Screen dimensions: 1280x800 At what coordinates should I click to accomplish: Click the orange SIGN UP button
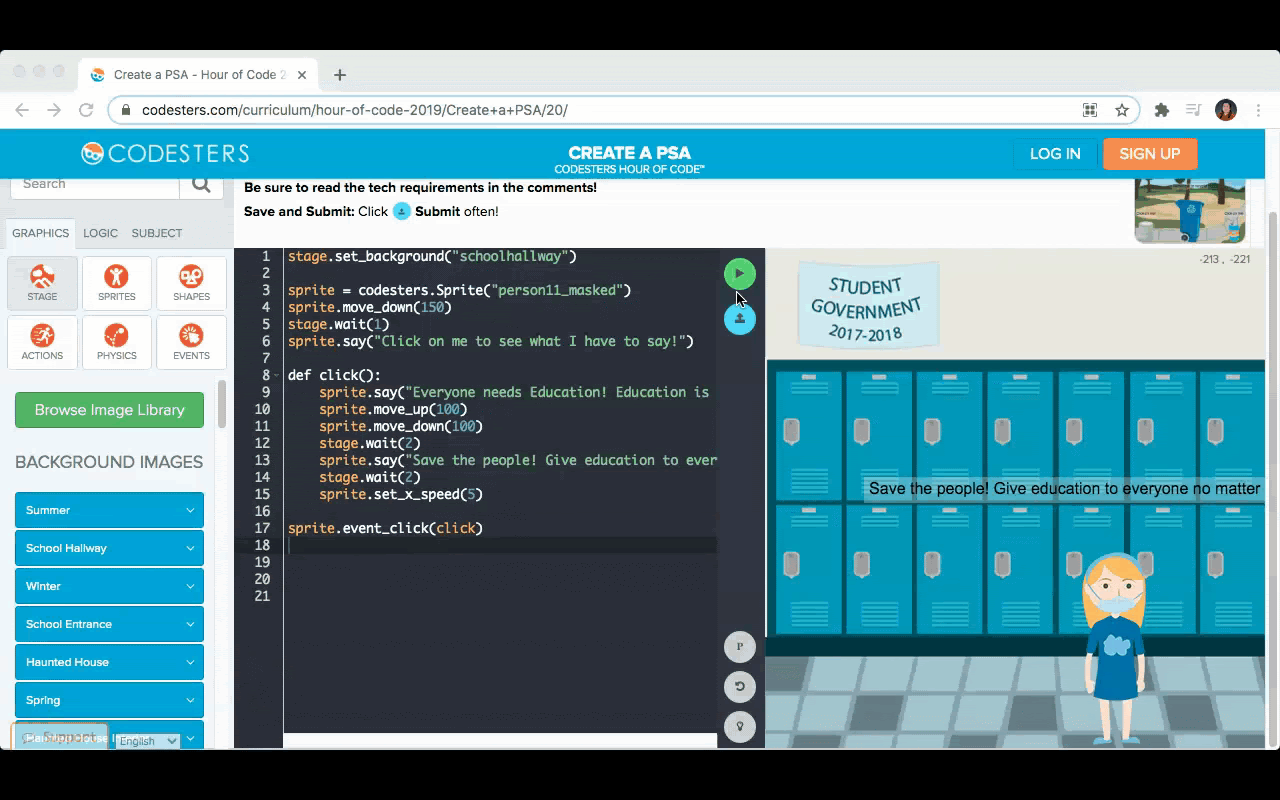(x=1149, y=154)
